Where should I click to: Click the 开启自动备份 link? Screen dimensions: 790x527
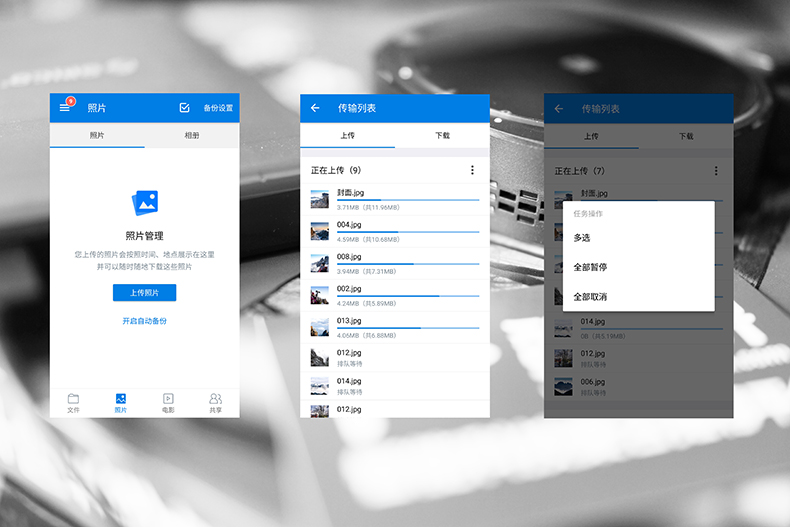pyautogui.click(x=144, y=321)
